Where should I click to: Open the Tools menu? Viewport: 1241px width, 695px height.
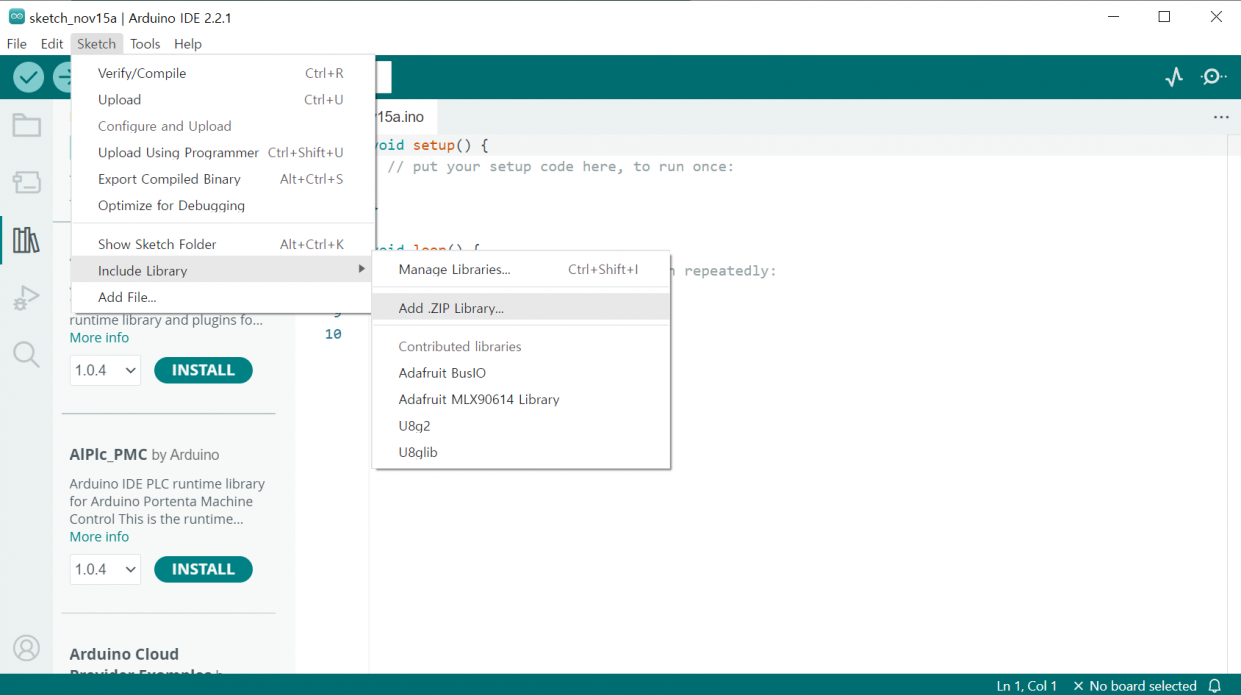tap(145, 44)
